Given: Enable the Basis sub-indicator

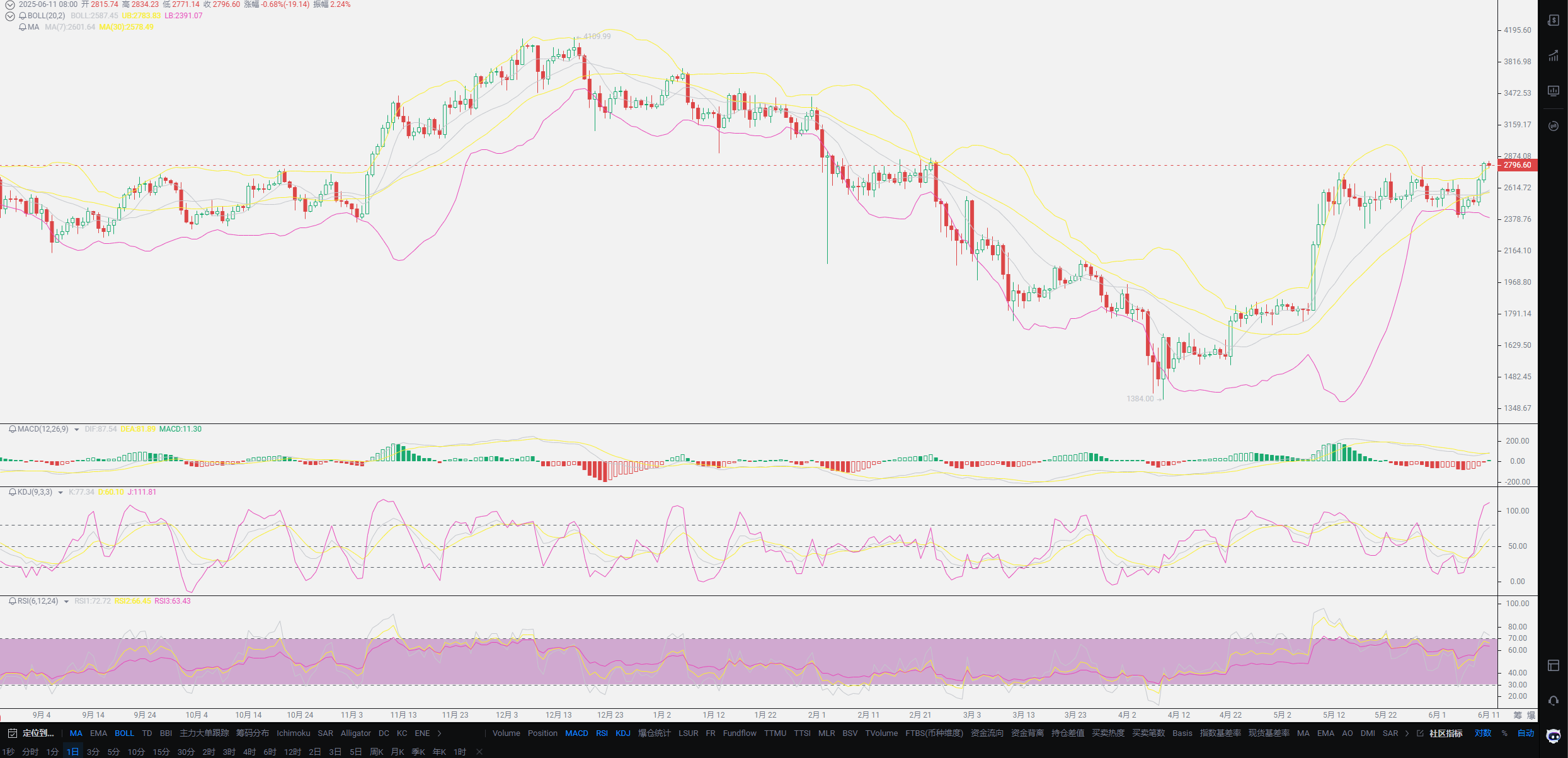Looking at the screenshot, I should pos(1182,733).
